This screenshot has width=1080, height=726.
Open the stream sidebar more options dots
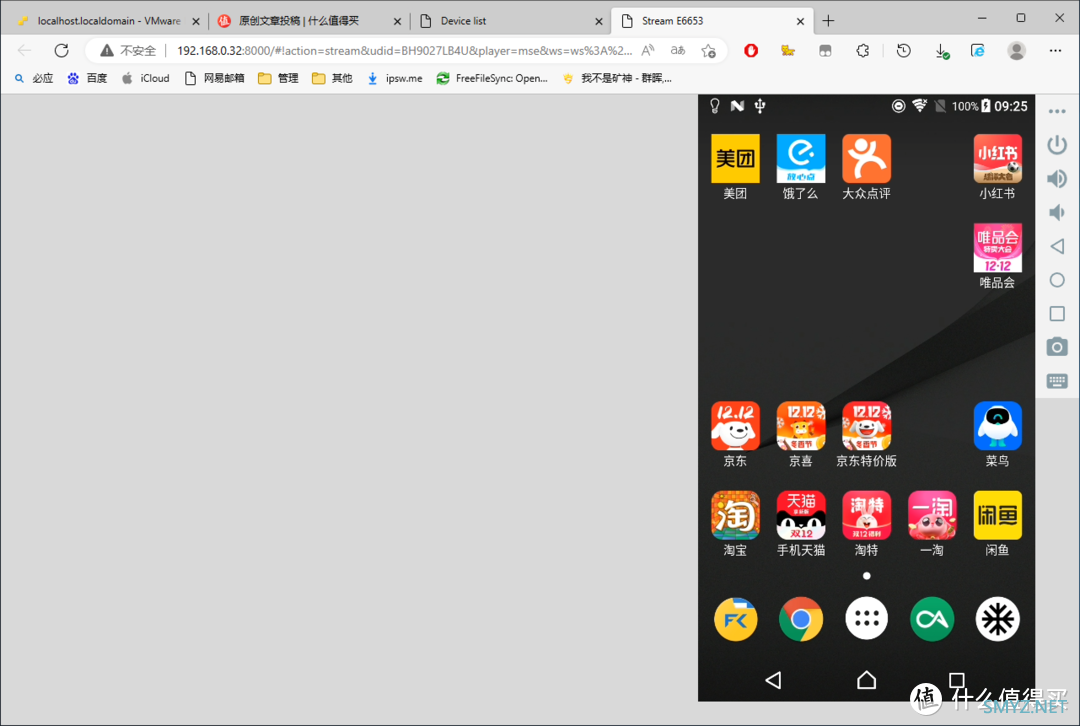(1057, 112)
